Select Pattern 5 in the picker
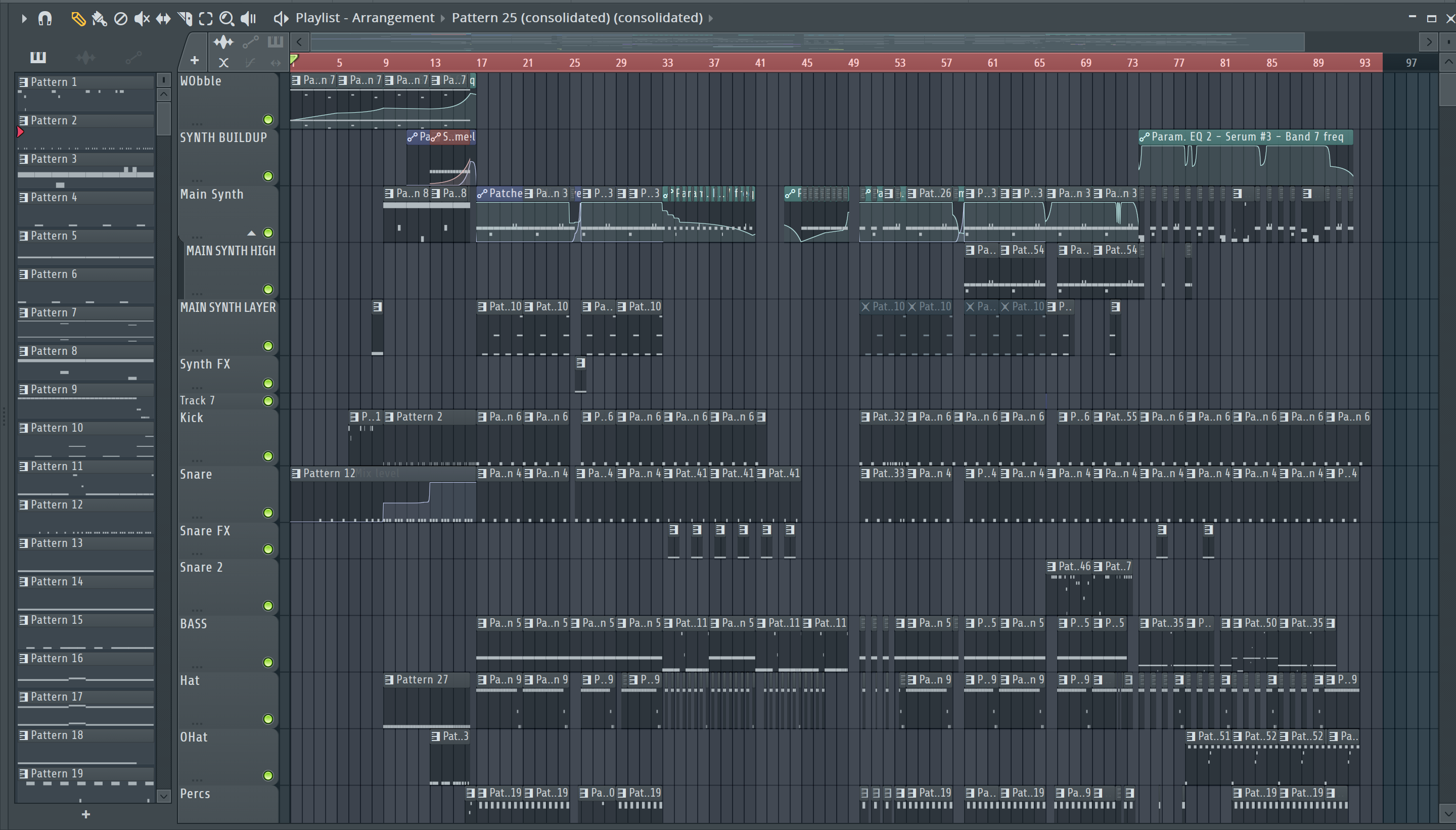Viewport: 1456px width, 830px height. pos(85,236)
